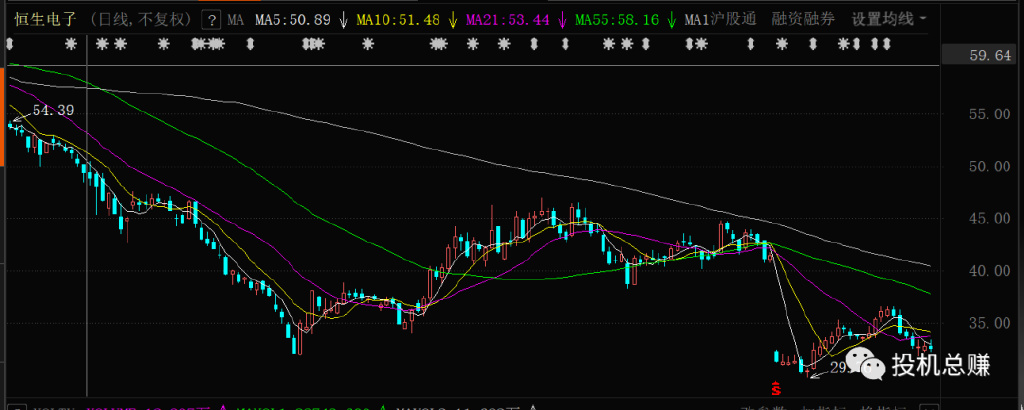Screen dimensions: 1024x410
Task: Click the 55.00 price axis label
Action: tap(988, 115)
